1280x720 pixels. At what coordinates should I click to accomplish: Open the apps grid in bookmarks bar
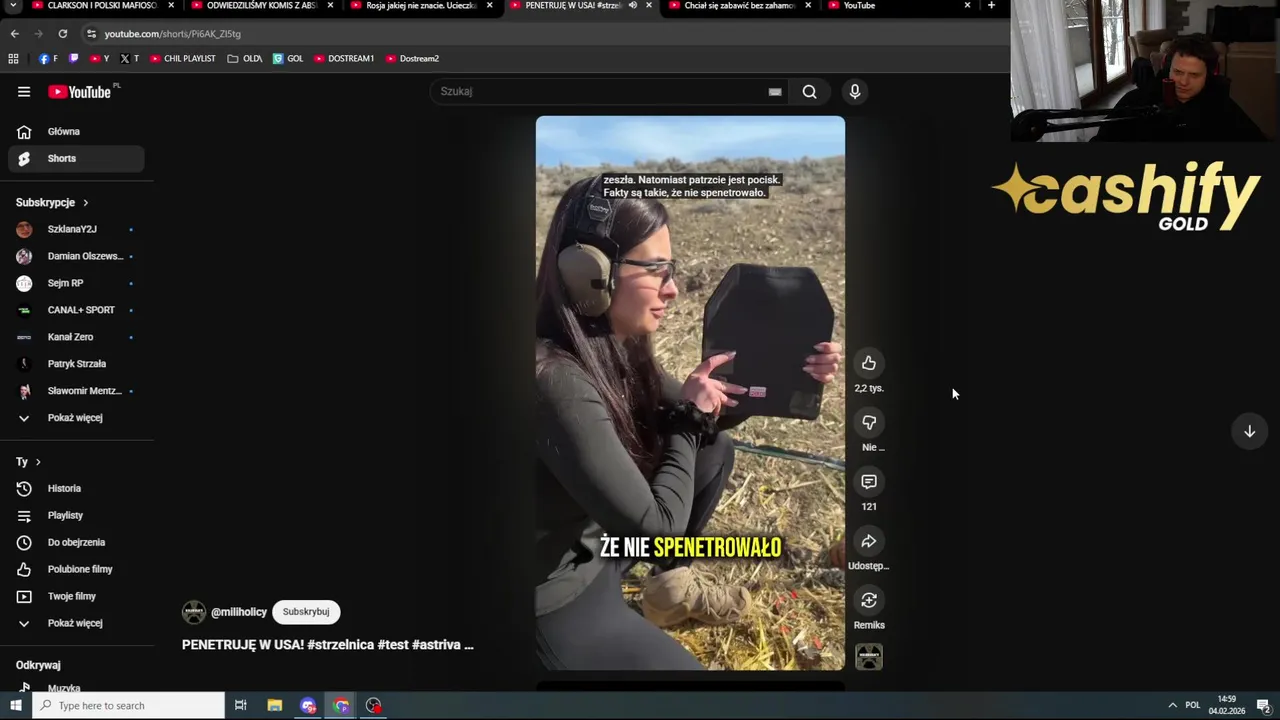pyautogui.click(x=14, y=59)
